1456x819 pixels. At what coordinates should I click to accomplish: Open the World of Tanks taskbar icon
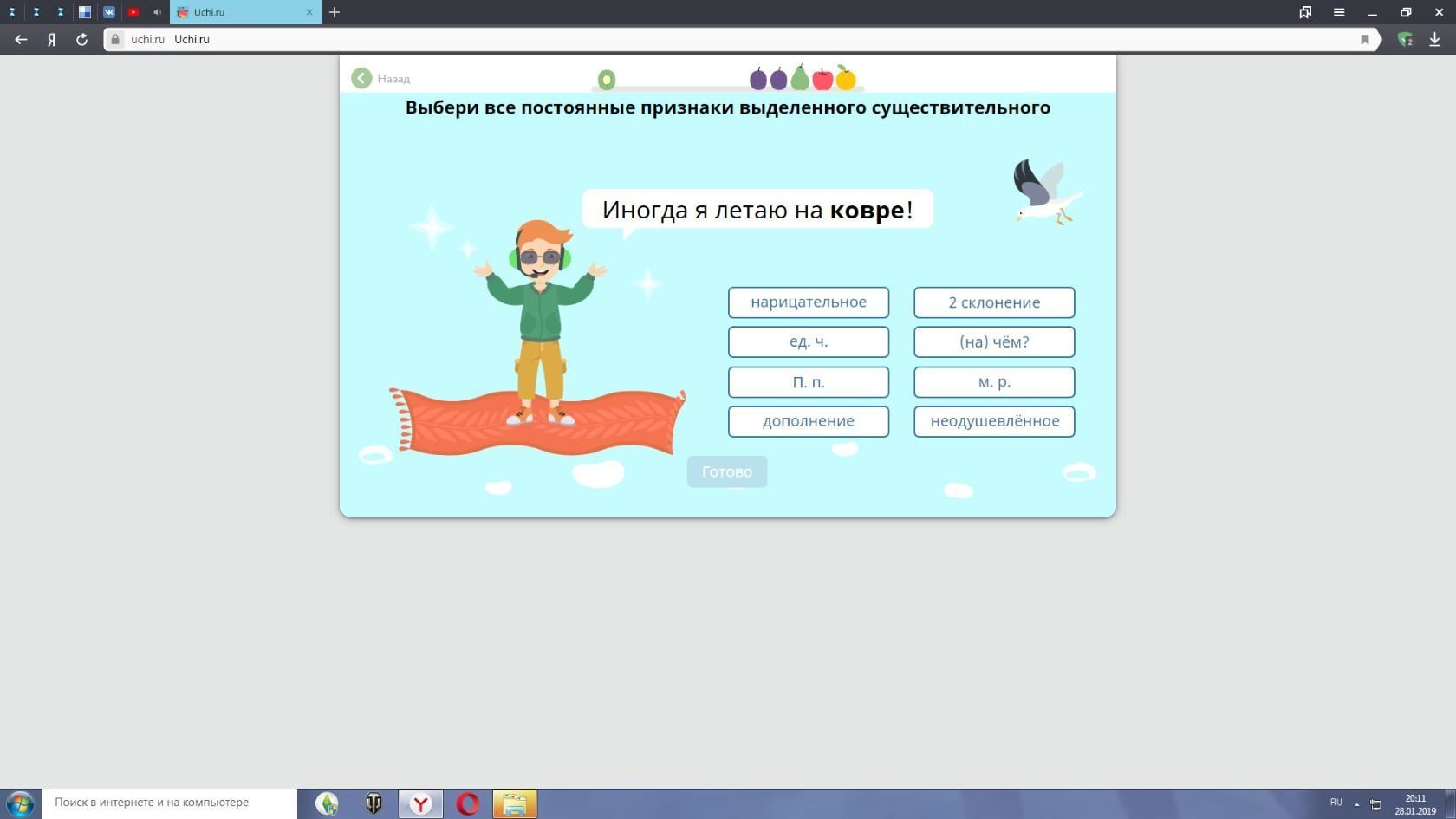(374, 803)
